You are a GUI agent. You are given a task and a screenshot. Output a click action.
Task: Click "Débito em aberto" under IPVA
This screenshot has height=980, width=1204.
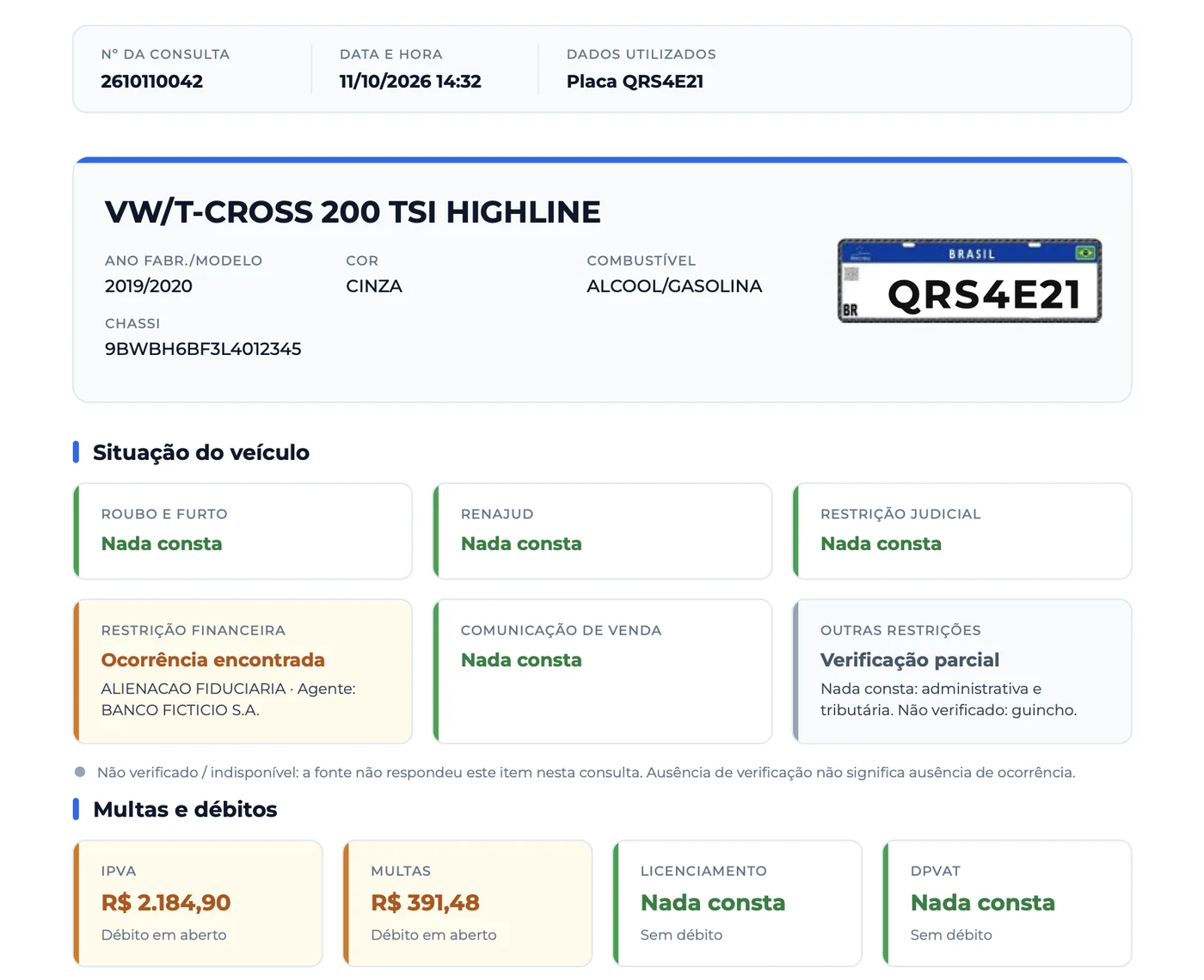point(164,935)
